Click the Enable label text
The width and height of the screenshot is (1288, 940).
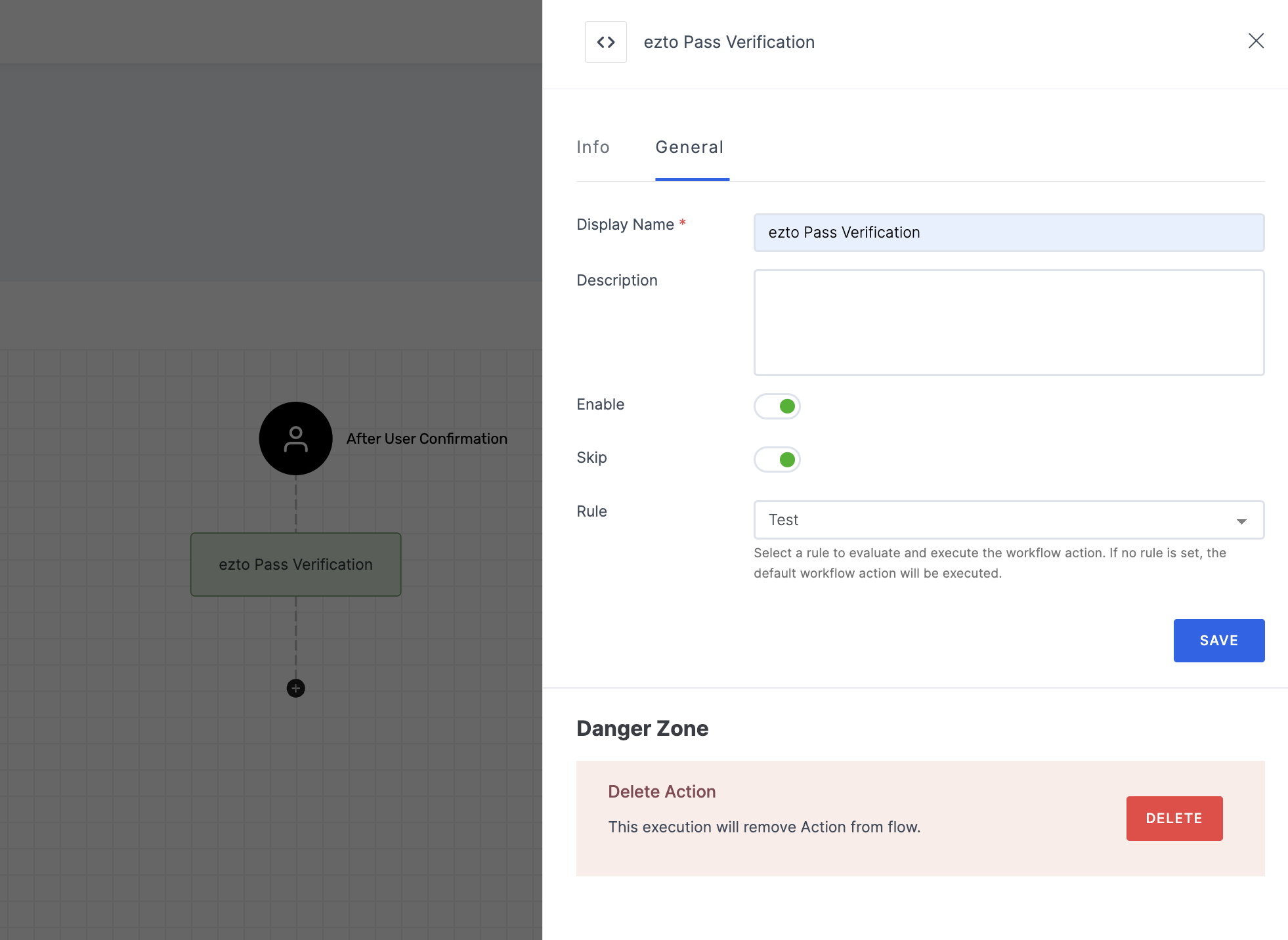(x=601, y=404)
